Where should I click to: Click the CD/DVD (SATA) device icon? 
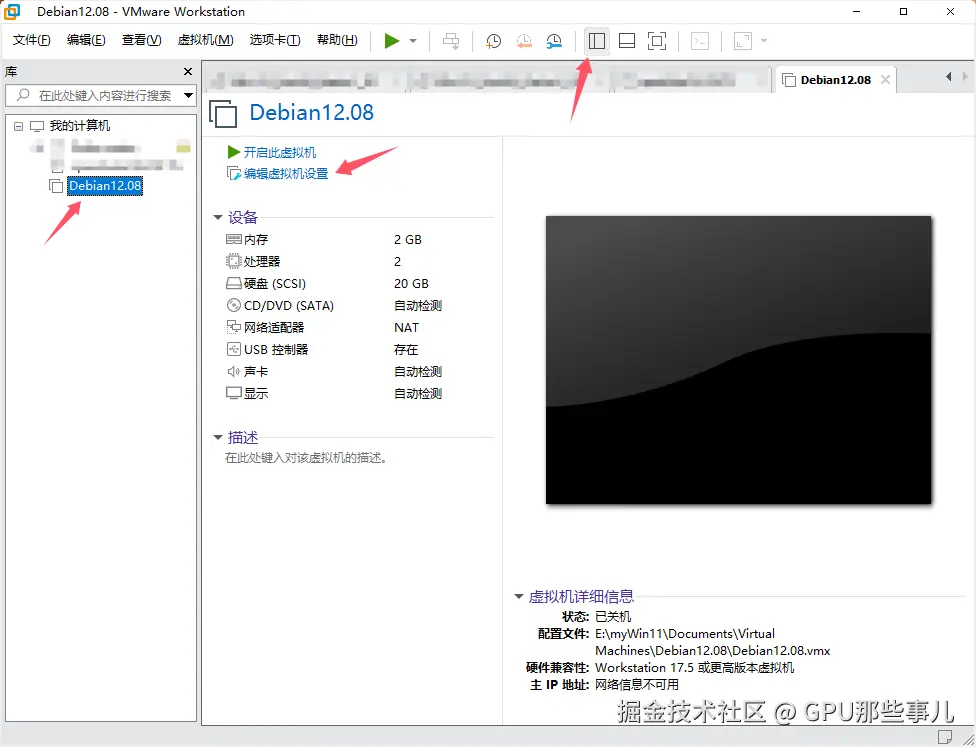click(x=232, y=305)
